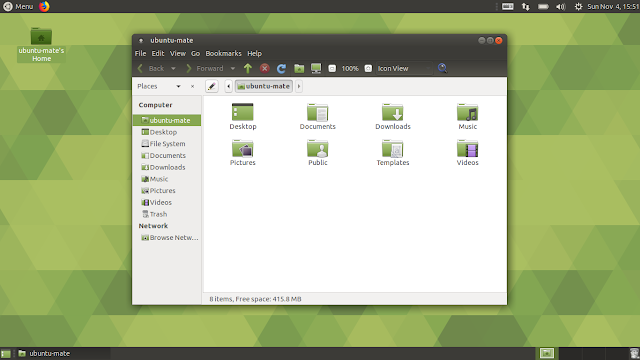Click the Computer toolbar icon
The image size is (640, 360).
316,69
